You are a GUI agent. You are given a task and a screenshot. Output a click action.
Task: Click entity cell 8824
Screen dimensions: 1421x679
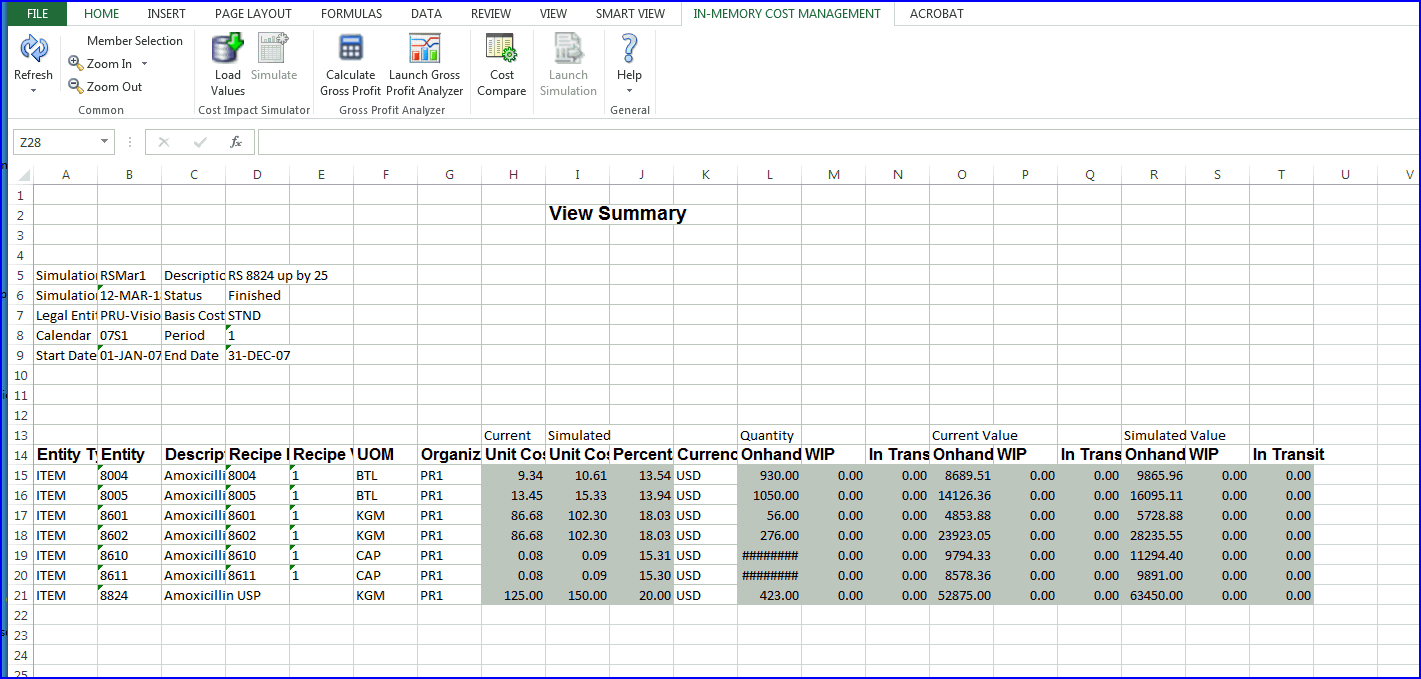[129, 595]
